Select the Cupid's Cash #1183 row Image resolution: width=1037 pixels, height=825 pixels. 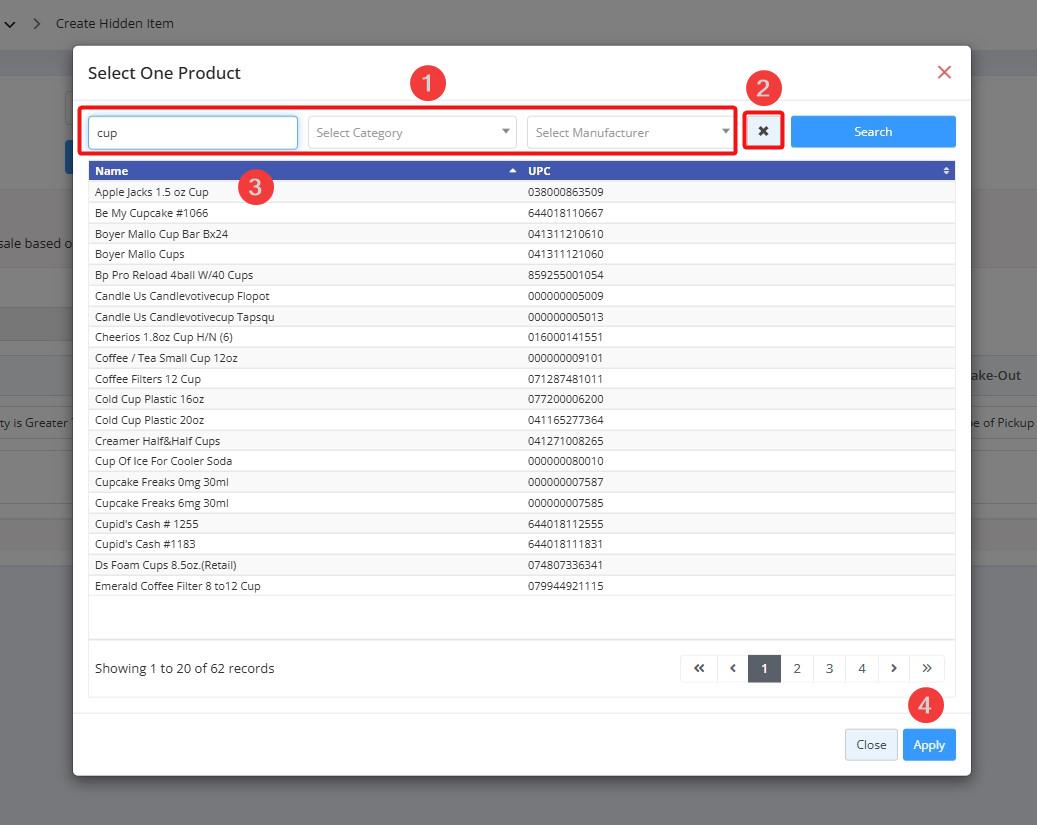[x=522, y=544]
